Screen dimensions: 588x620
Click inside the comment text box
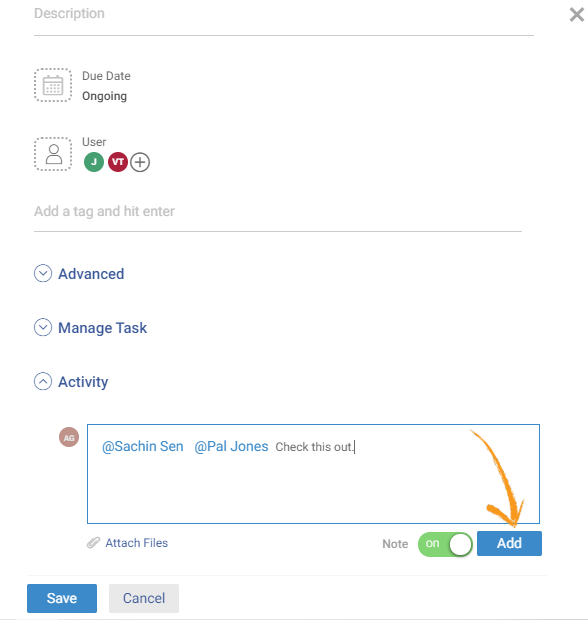pos(313,474)
